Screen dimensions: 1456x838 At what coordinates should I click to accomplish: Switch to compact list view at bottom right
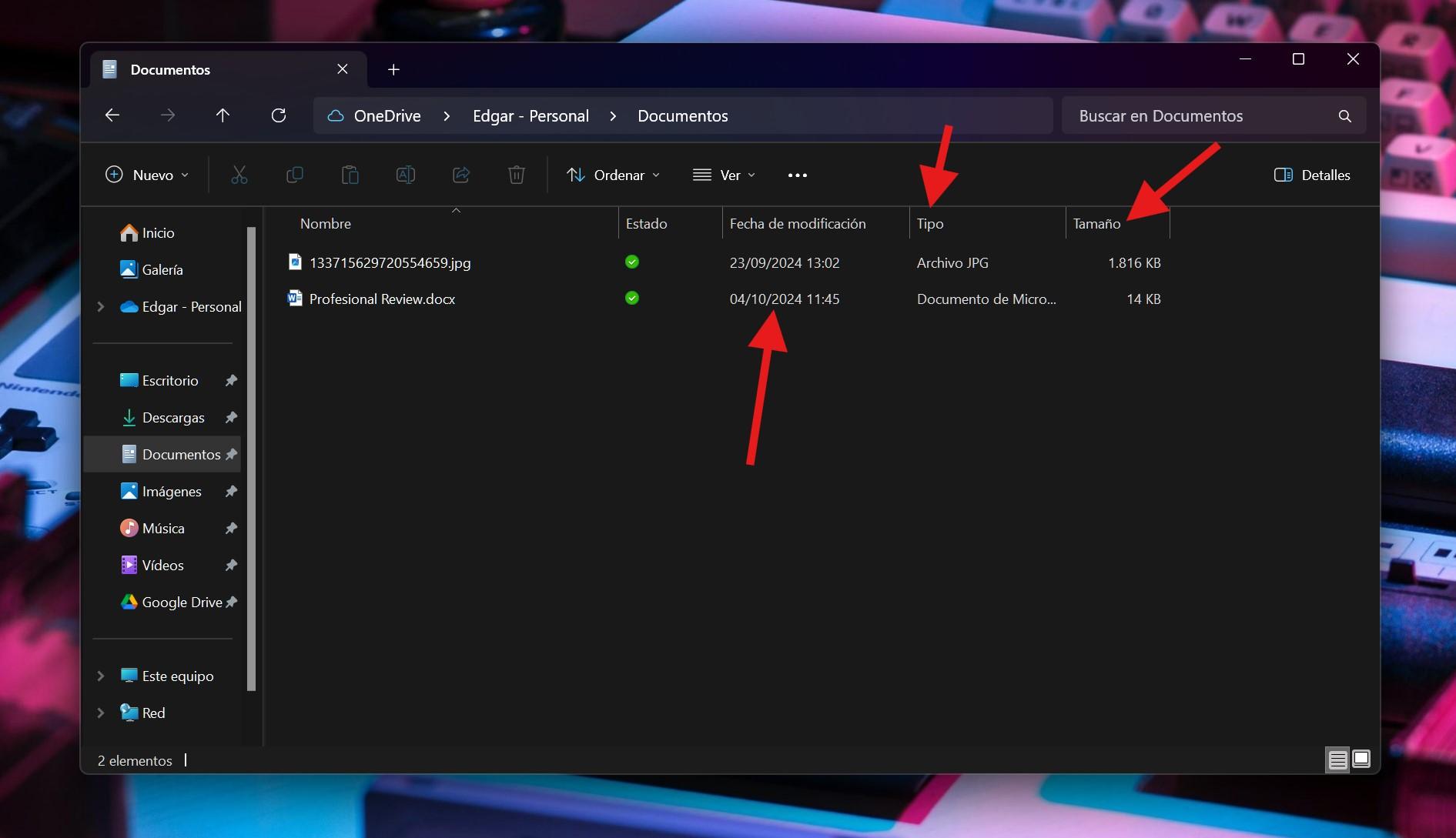click(1338, 760)
